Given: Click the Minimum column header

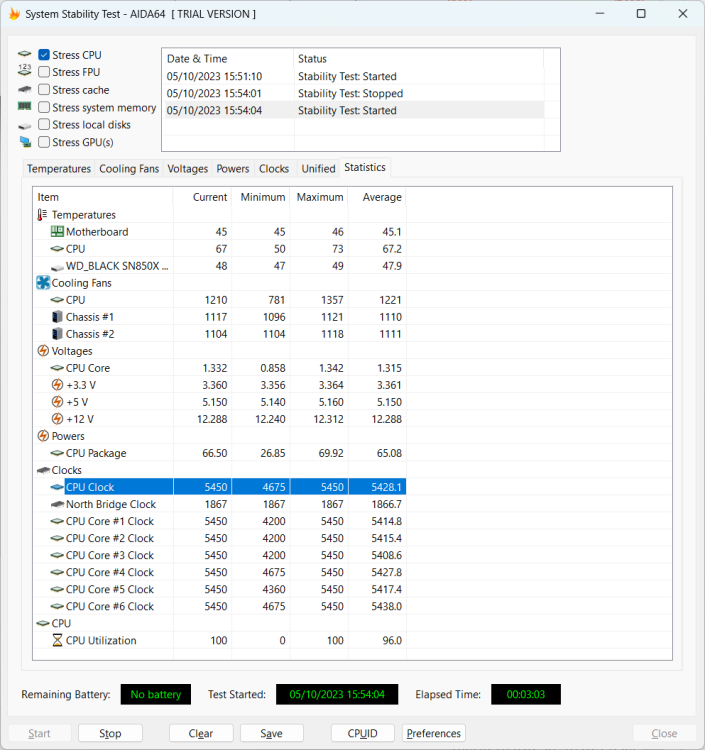Looking at the screenshot, I should 261,197.
